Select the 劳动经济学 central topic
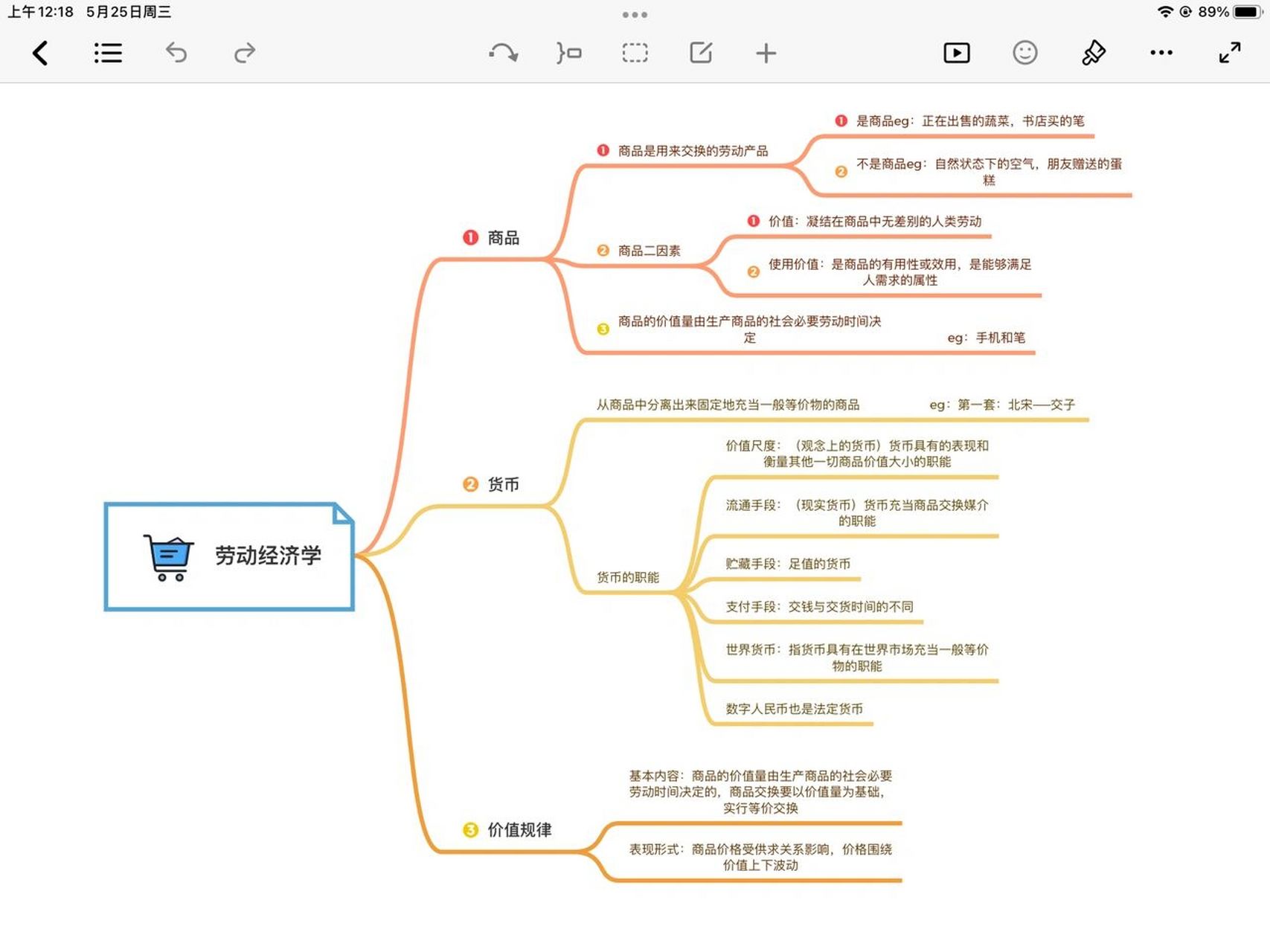 point(268,554)
